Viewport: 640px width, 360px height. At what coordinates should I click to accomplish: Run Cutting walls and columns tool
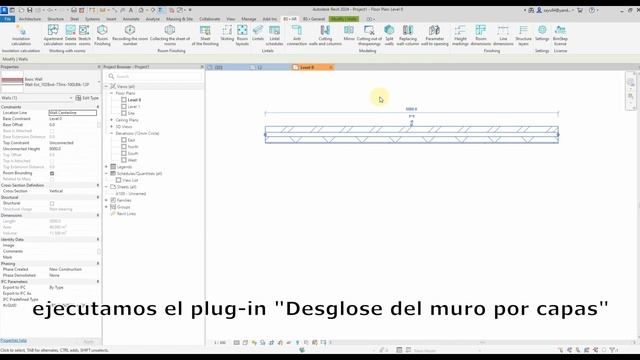(x=325, y=35)
